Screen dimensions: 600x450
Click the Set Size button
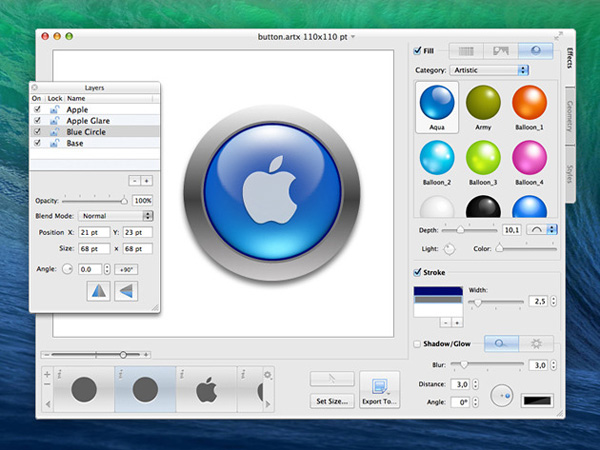tap(332, 401)
